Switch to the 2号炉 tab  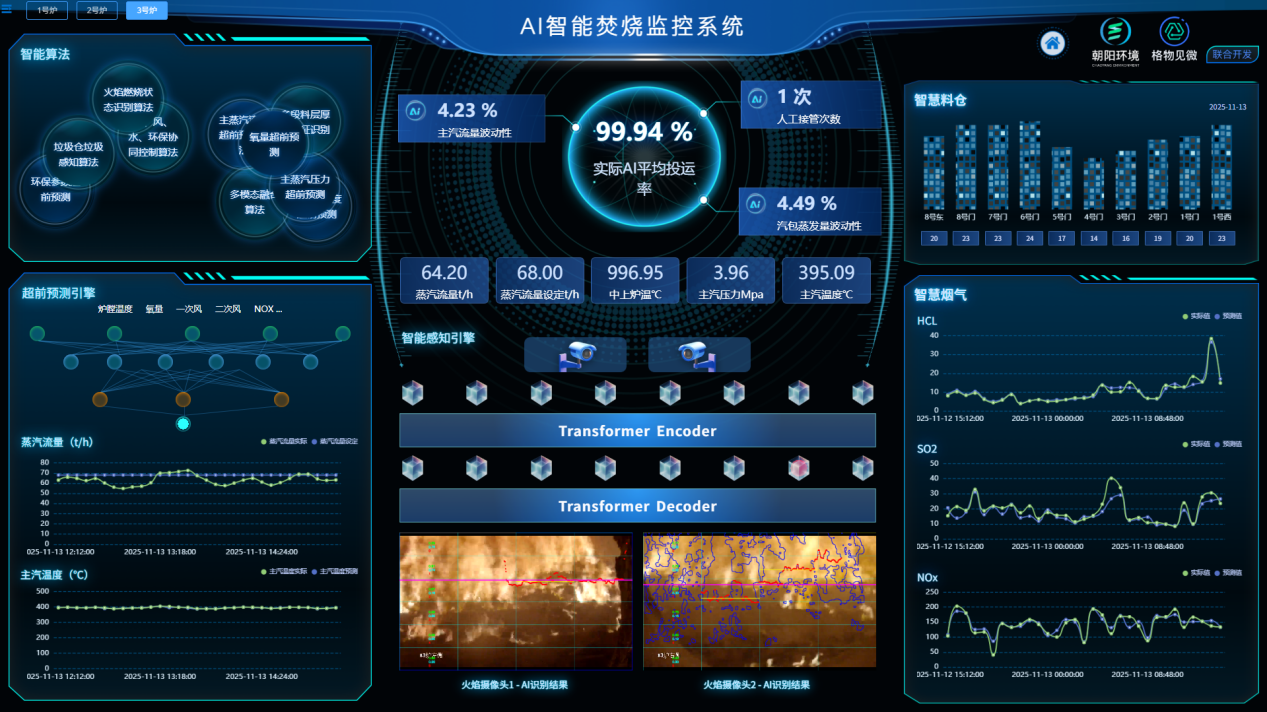(x=97, y=11)
